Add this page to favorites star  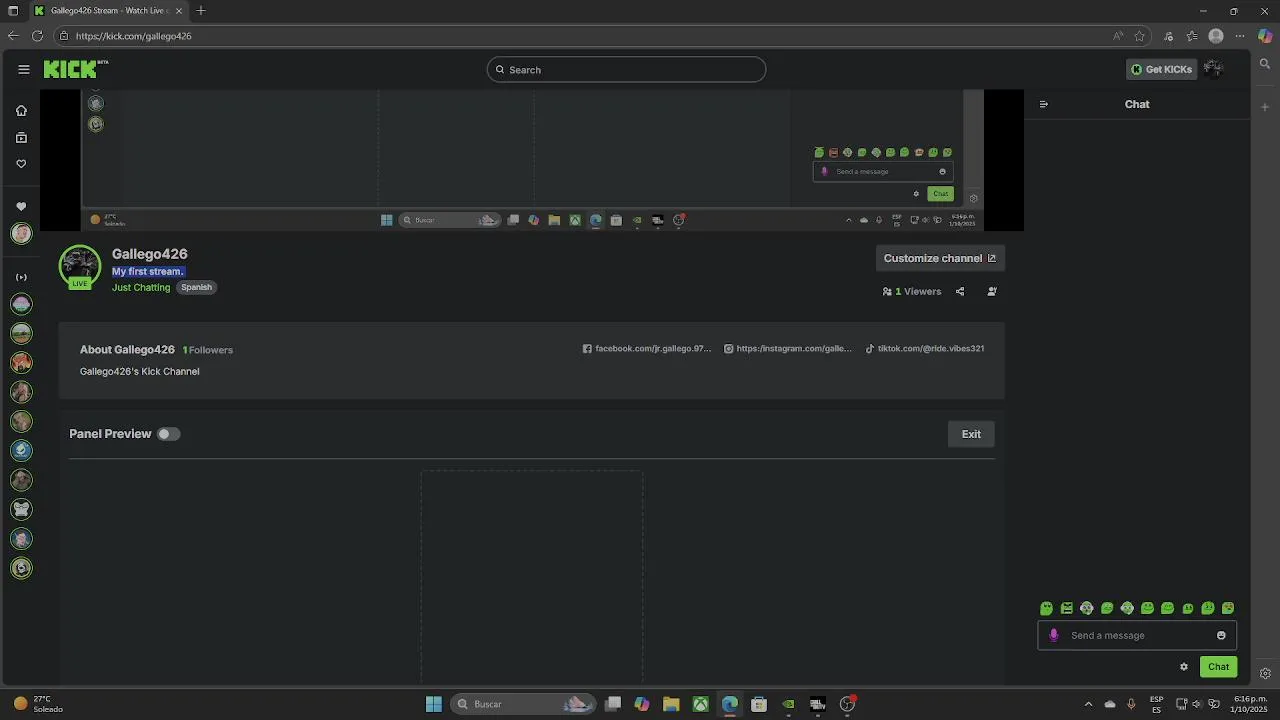pyautogui.click(x=1140, y=36)
